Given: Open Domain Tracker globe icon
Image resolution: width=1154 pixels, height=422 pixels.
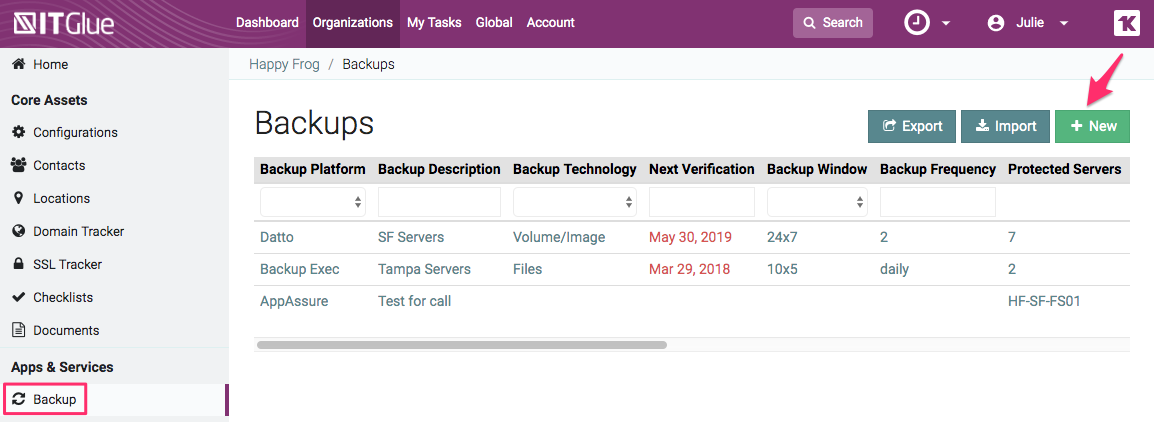Looking at the screenshot, I should click(x=18, y=231).
